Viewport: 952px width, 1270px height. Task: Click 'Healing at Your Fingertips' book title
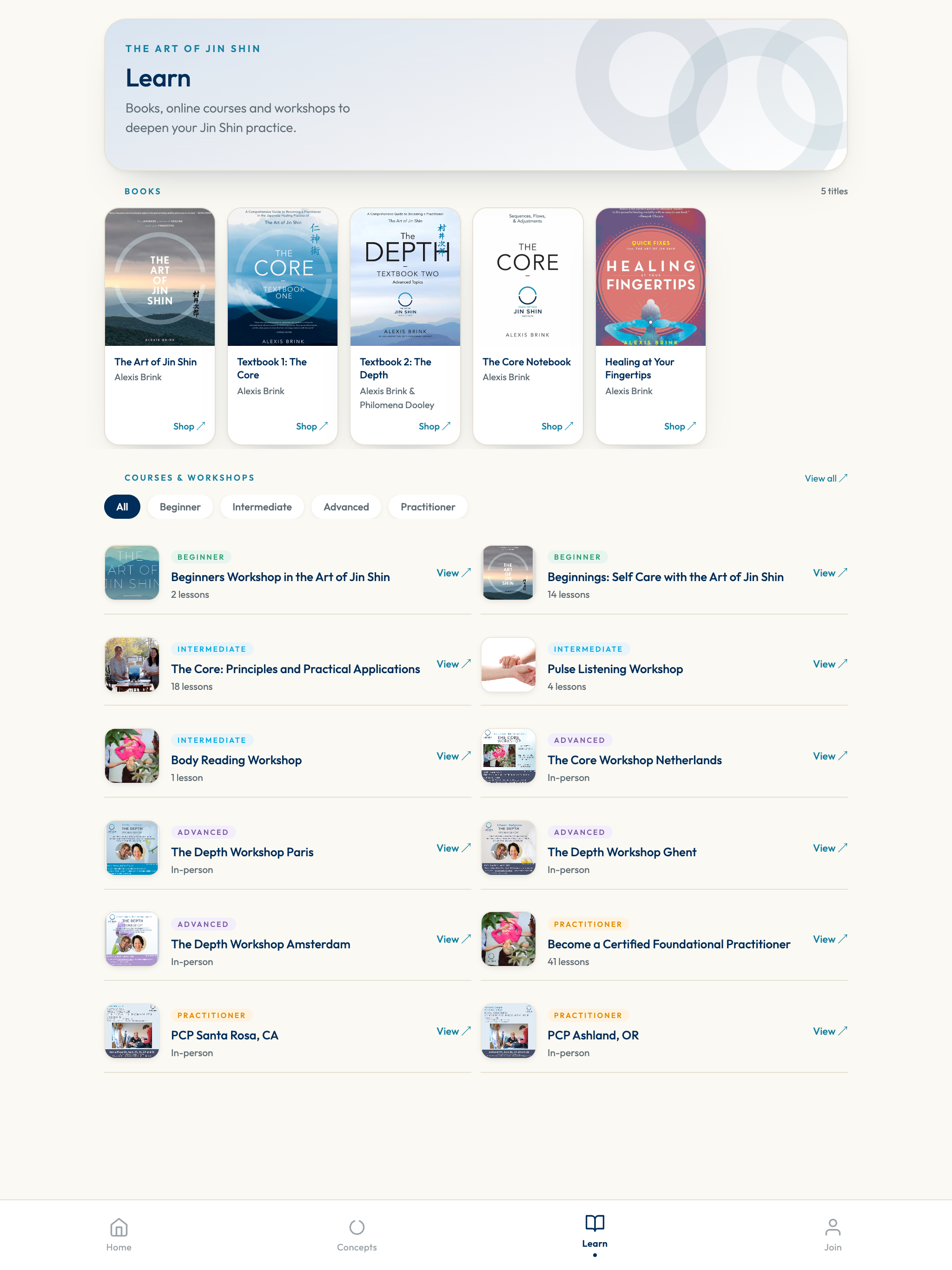point(640,368)
